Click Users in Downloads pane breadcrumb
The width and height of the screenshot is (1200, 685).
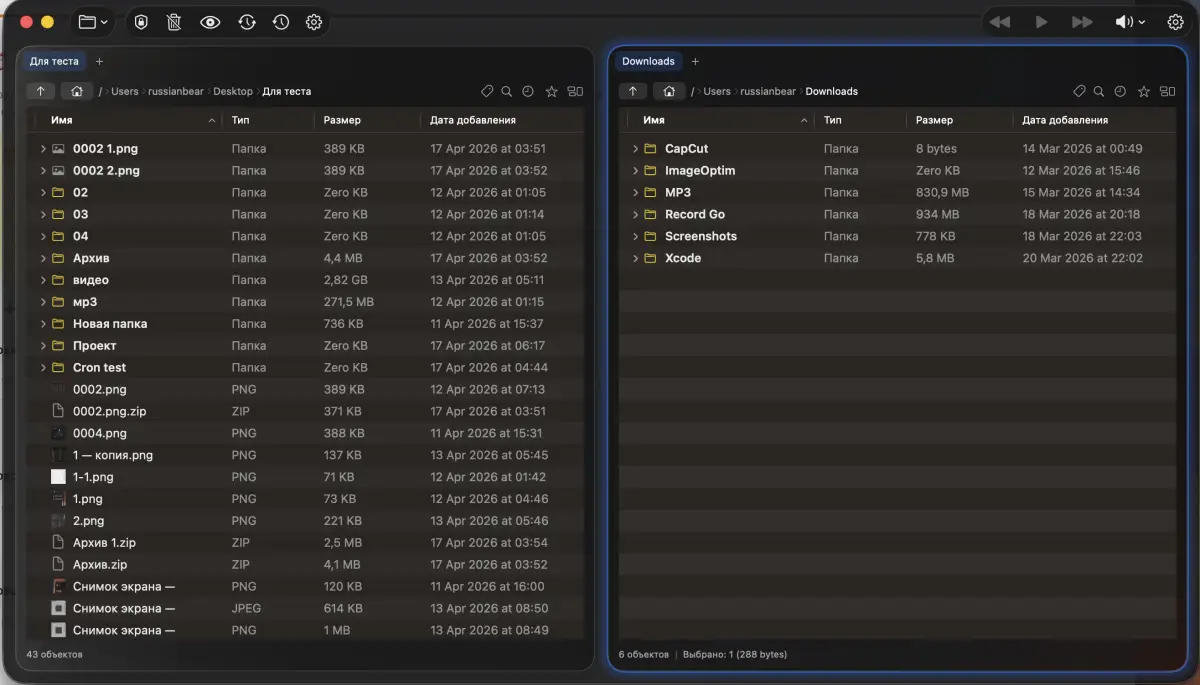(x=717, y=91)
